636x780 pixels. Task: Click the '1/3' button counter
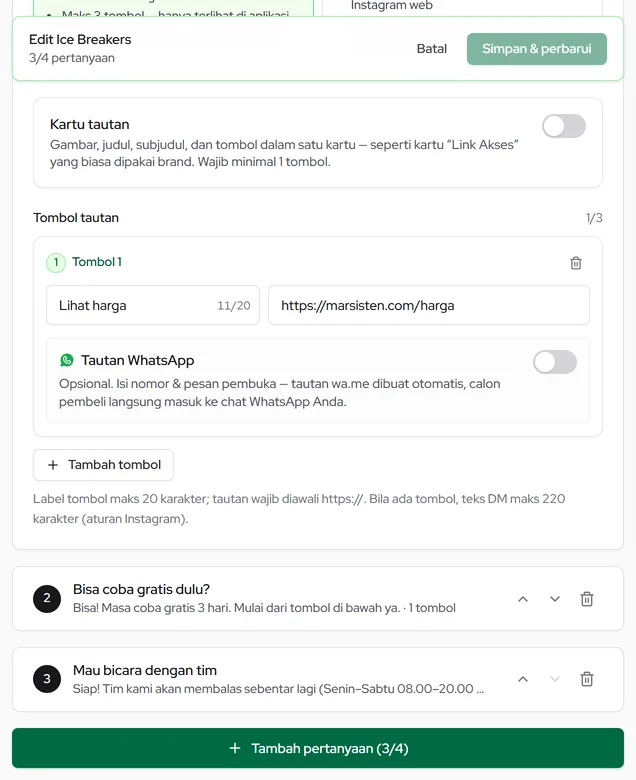point(594,218)
